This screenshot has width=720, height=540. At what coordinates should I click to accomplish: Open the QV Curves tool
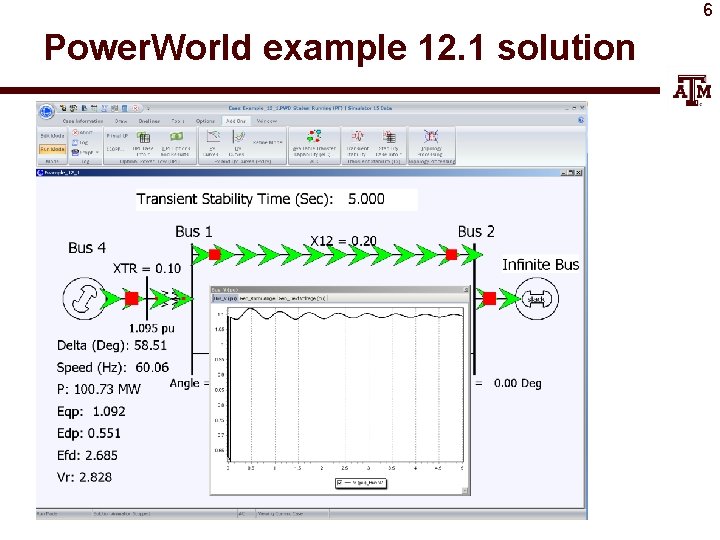coord(239,136)
